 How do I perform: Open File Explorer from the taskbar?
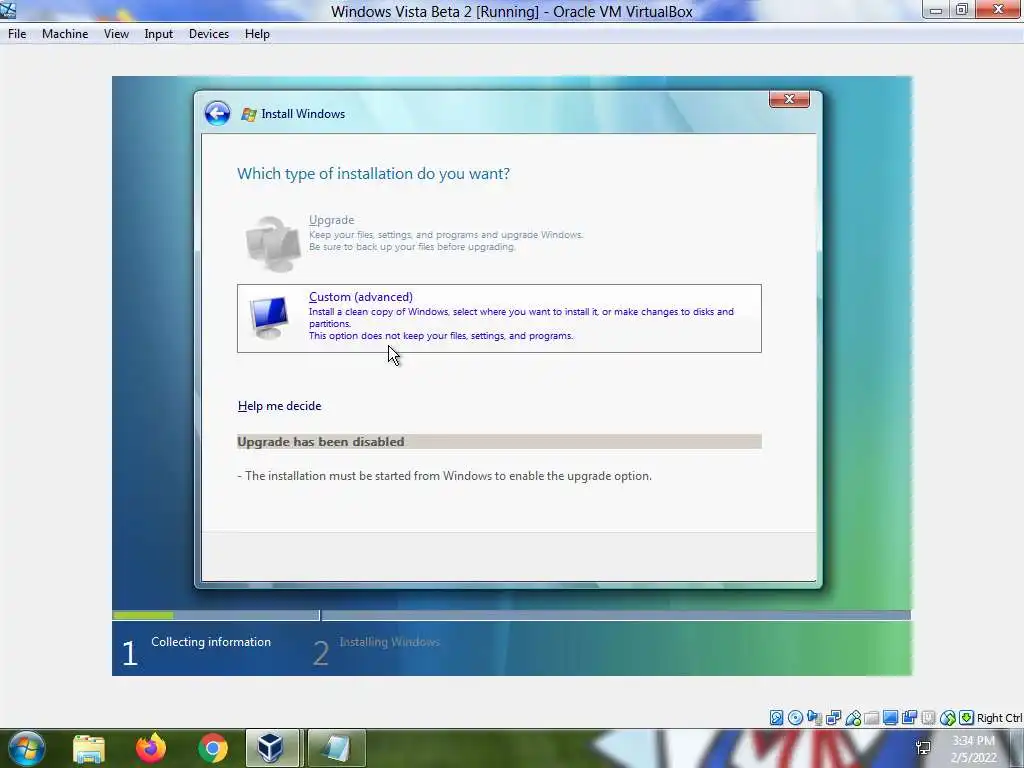tap(89, 748)
